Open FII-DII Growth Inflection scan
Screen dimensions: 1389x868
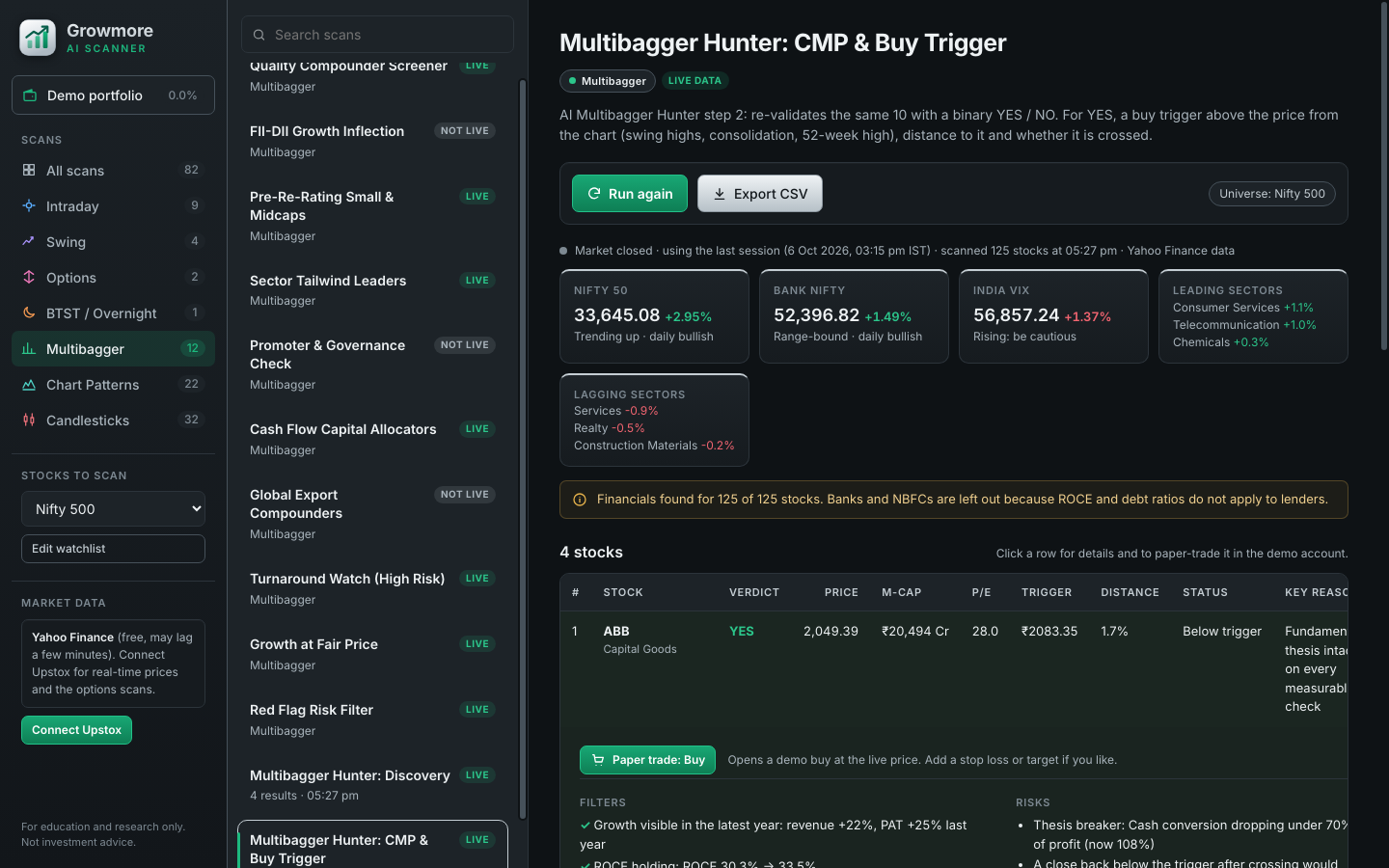372,141
